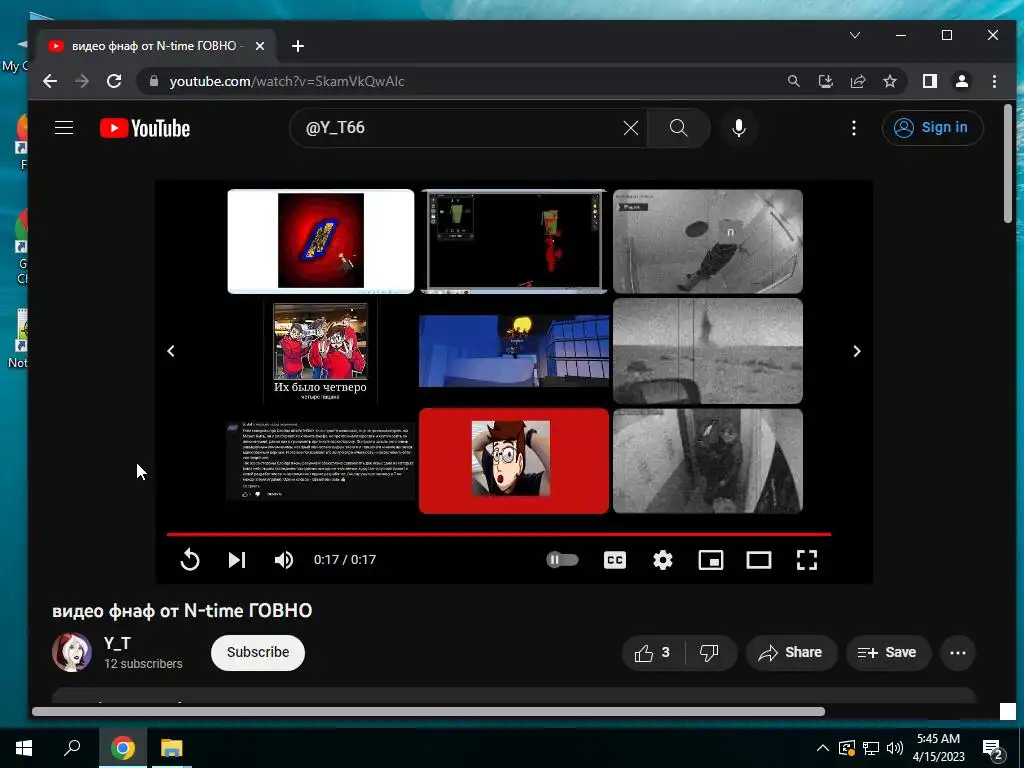Open the player settings gear
Viewport: 1024px width, 768px height.
pos(663,560)
